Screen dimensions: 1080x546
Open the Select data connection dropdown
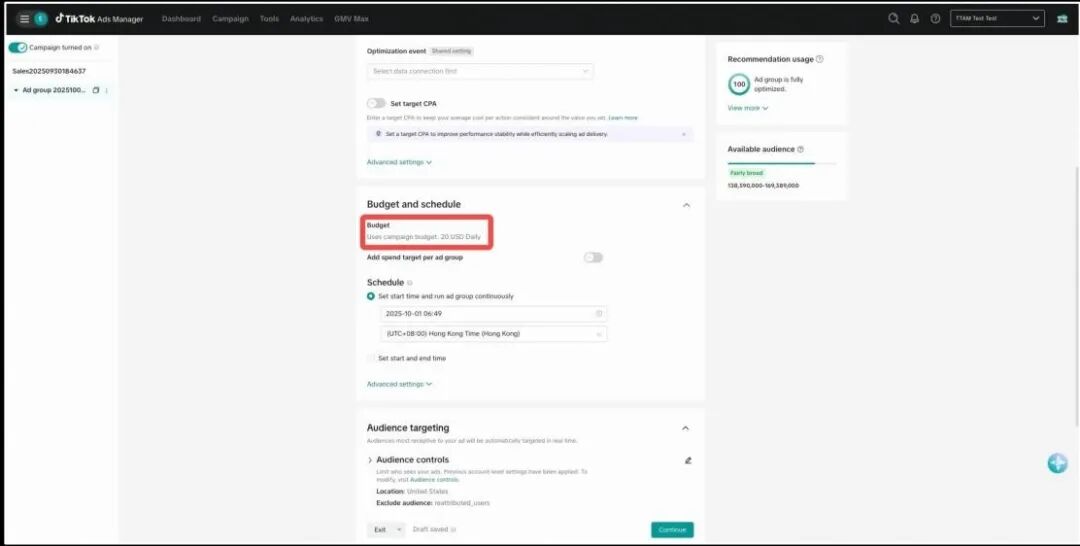tap(480, 71)
